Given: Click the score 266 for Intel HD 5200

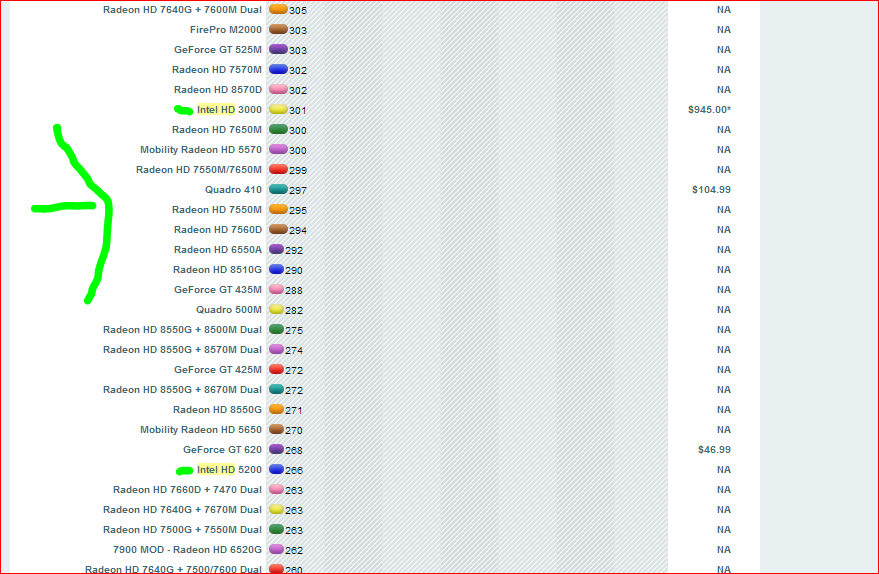Looking at the screenshot, I should [x=294, y=470].
